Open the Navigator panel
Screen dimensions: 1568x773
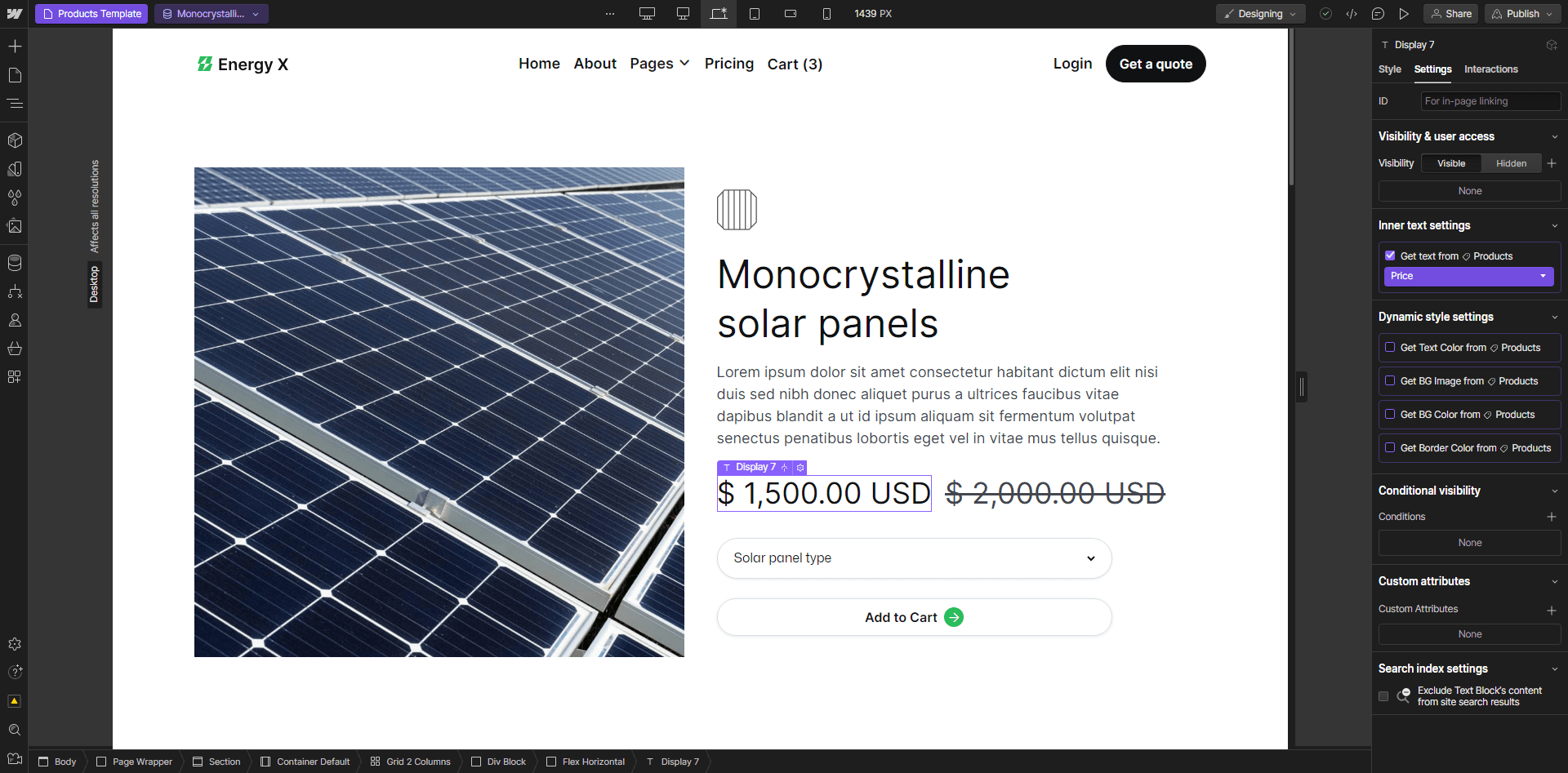15,104
